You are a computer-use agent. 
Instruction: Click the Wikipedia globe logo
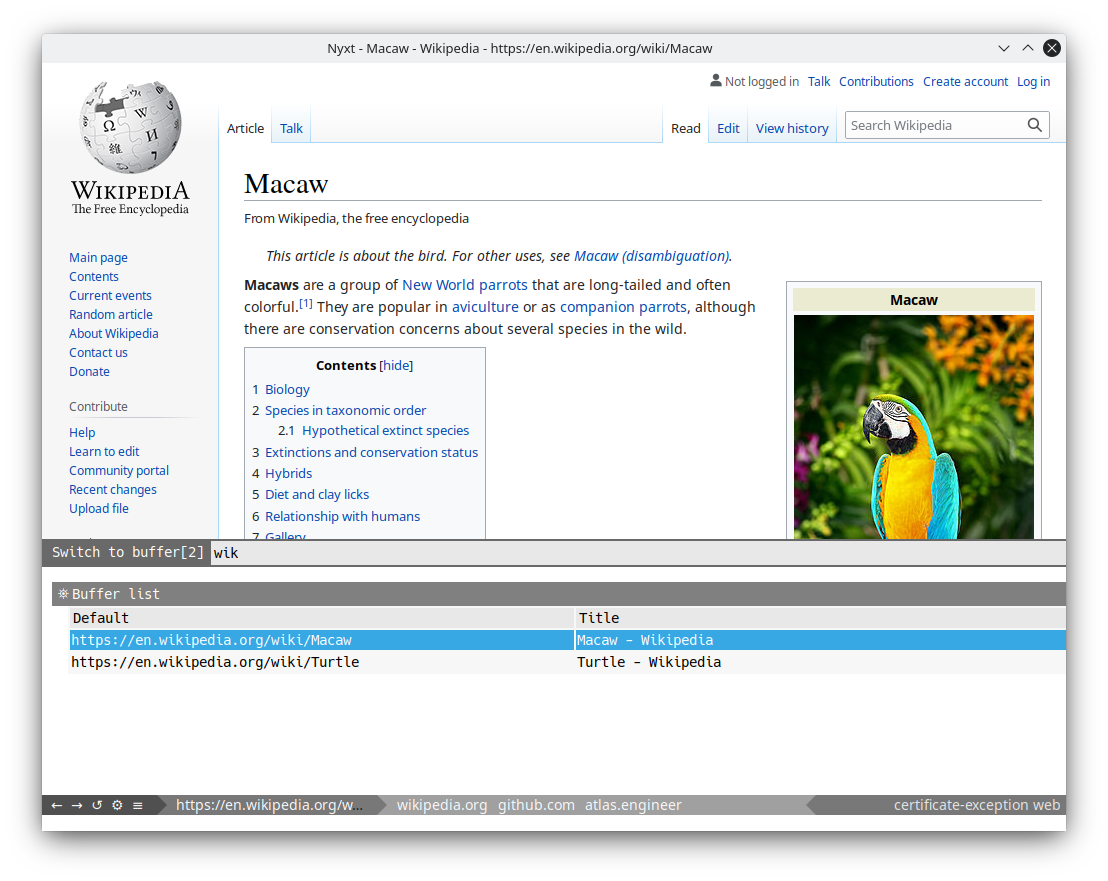tap(130, 127)
